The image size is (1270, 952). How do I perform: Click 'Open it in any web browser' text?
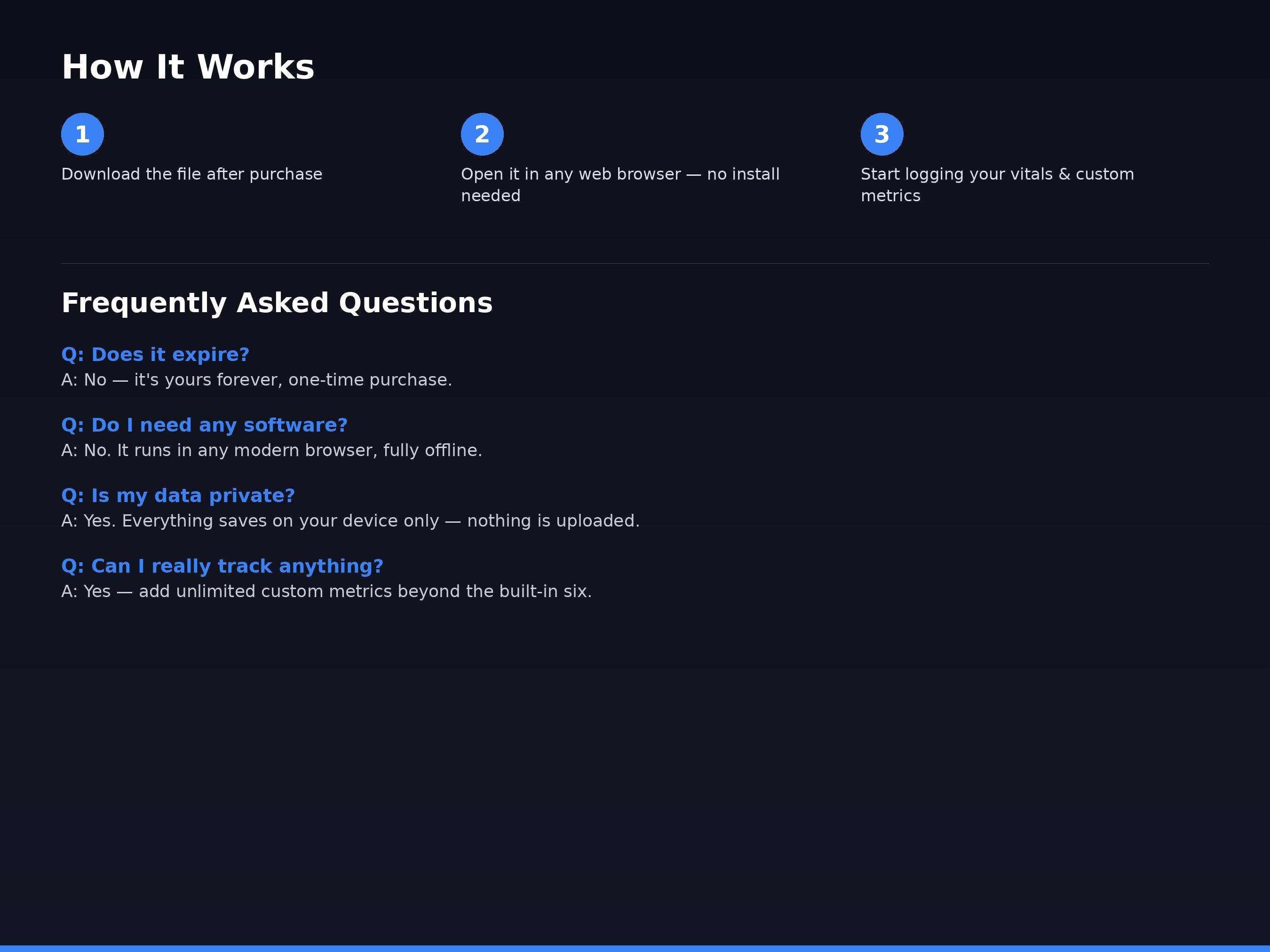tap(571, 174)
